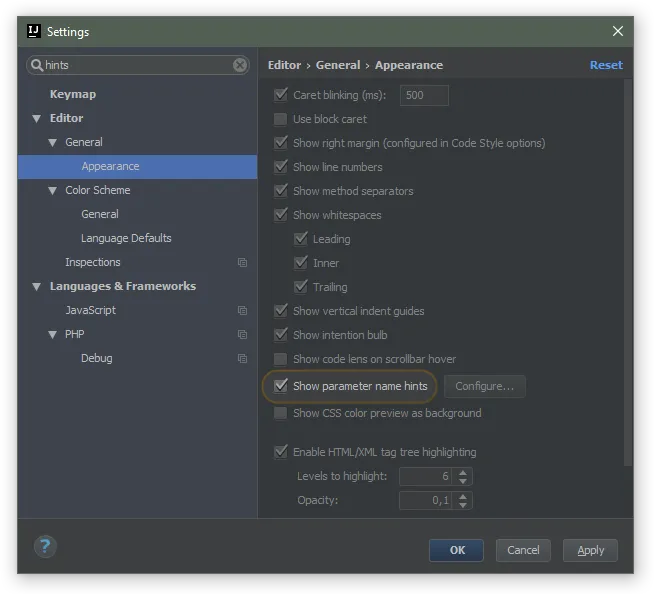Collapse Languages & Frameworks node
Image resolution: width=654 pixels, height=594 pixels.
(x=37, y=287)
